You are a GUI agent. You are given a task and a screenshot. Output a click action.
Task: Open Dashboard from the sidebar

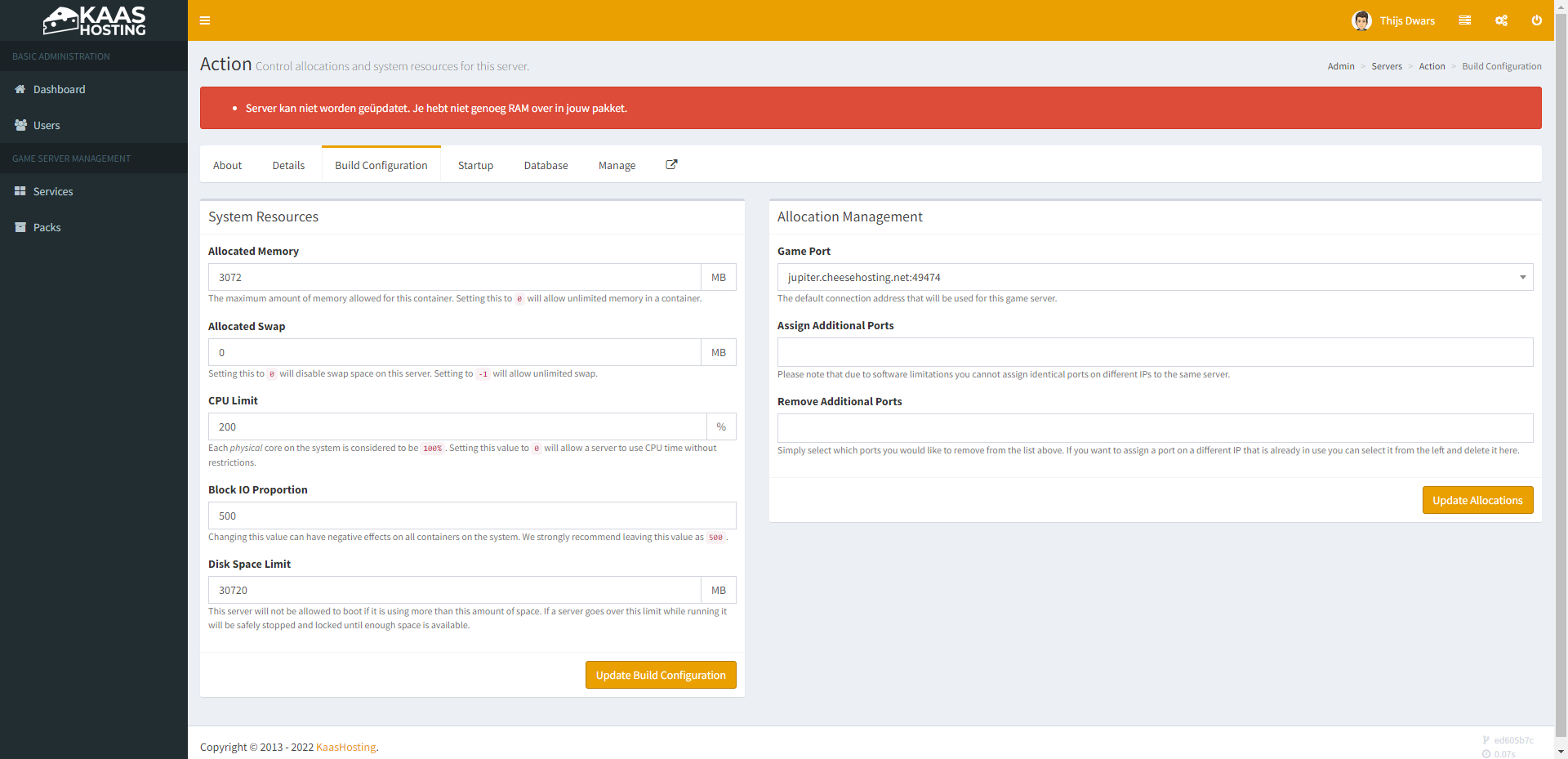tap(59, 89)
